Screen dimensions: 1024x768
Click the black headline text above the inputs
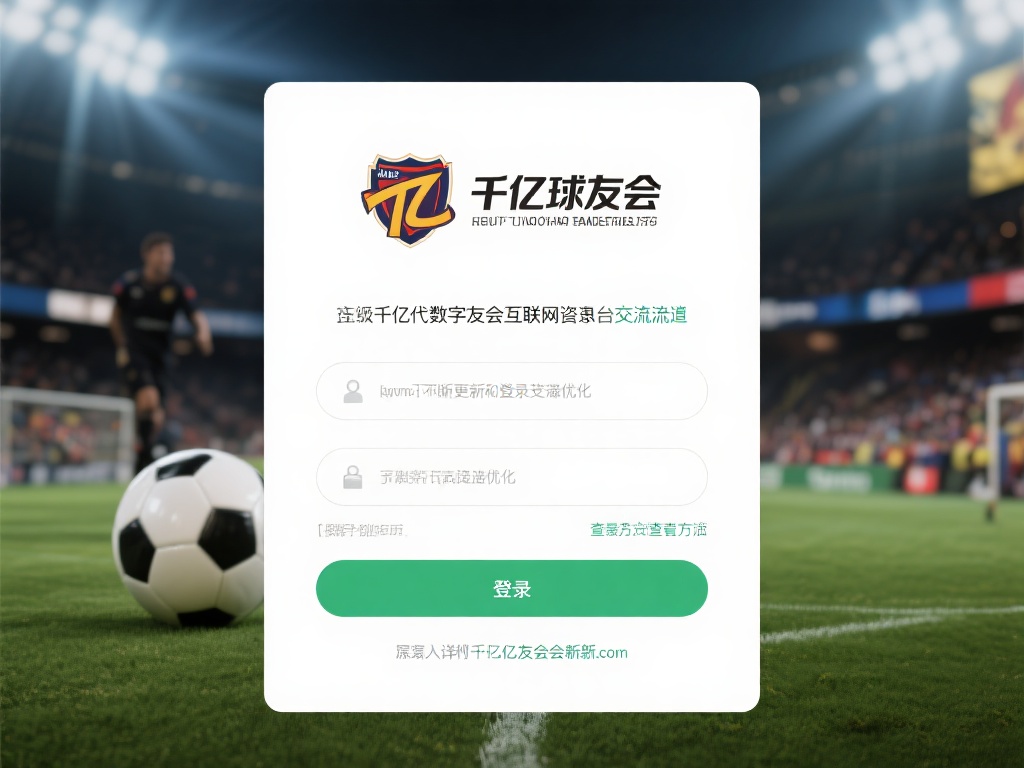(475, 315)
